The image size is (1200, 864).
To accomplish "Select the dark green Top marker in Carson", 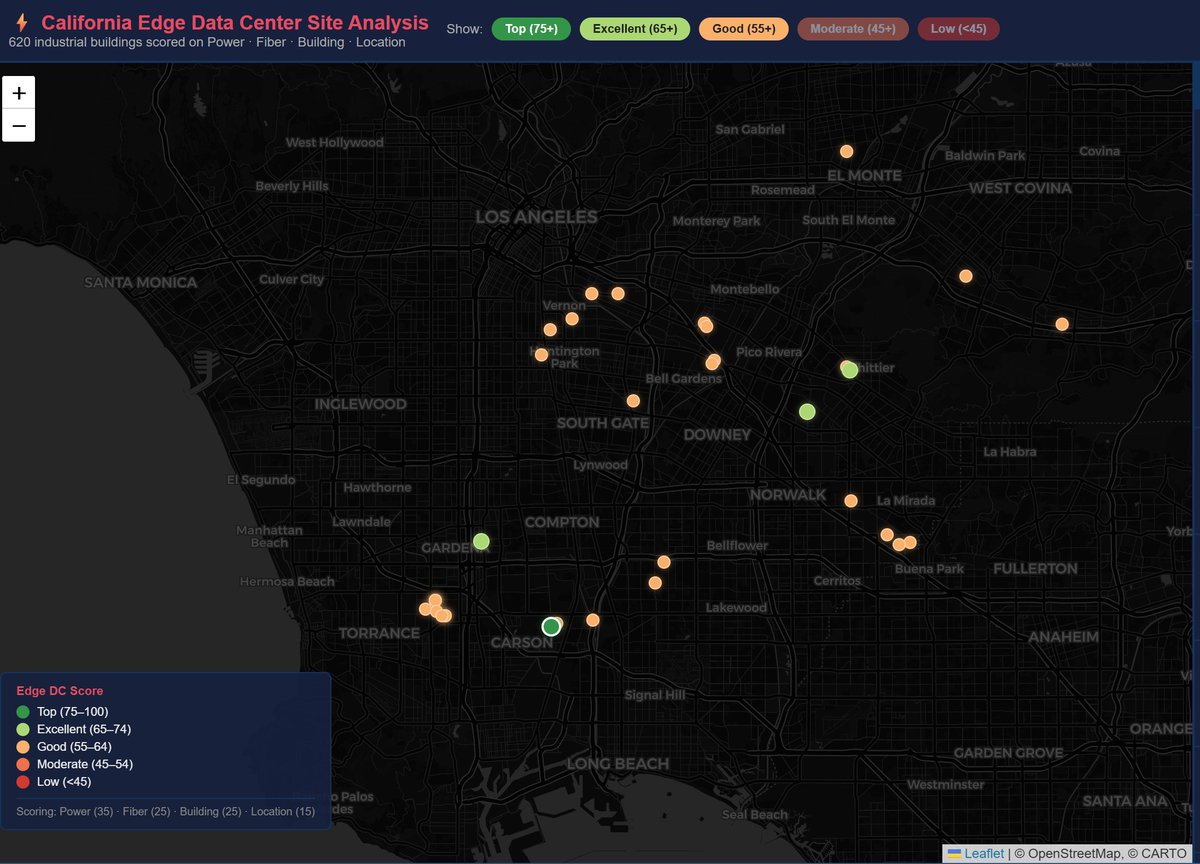I will (551, 626).
